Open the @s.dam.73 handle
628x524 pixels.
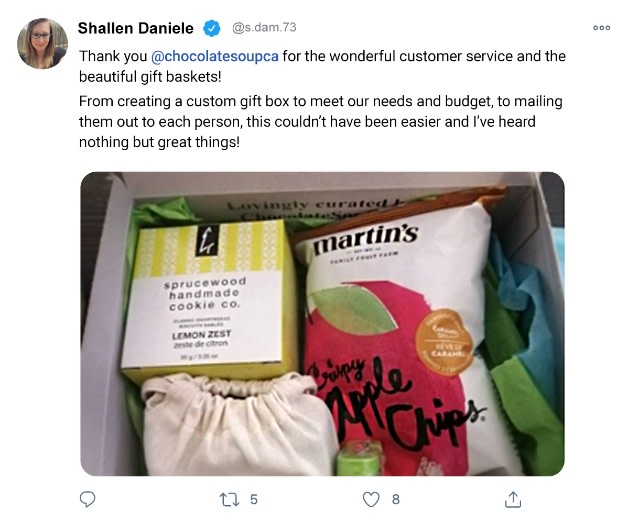coord(264,27)
